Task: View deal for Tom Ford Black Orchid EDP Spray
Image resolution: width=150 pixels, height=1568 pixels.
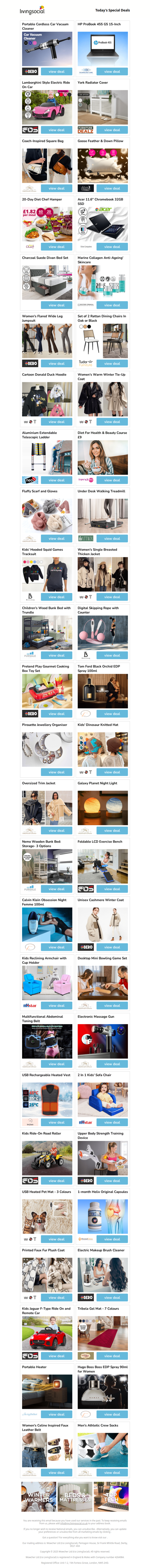Action: (112, 713)
